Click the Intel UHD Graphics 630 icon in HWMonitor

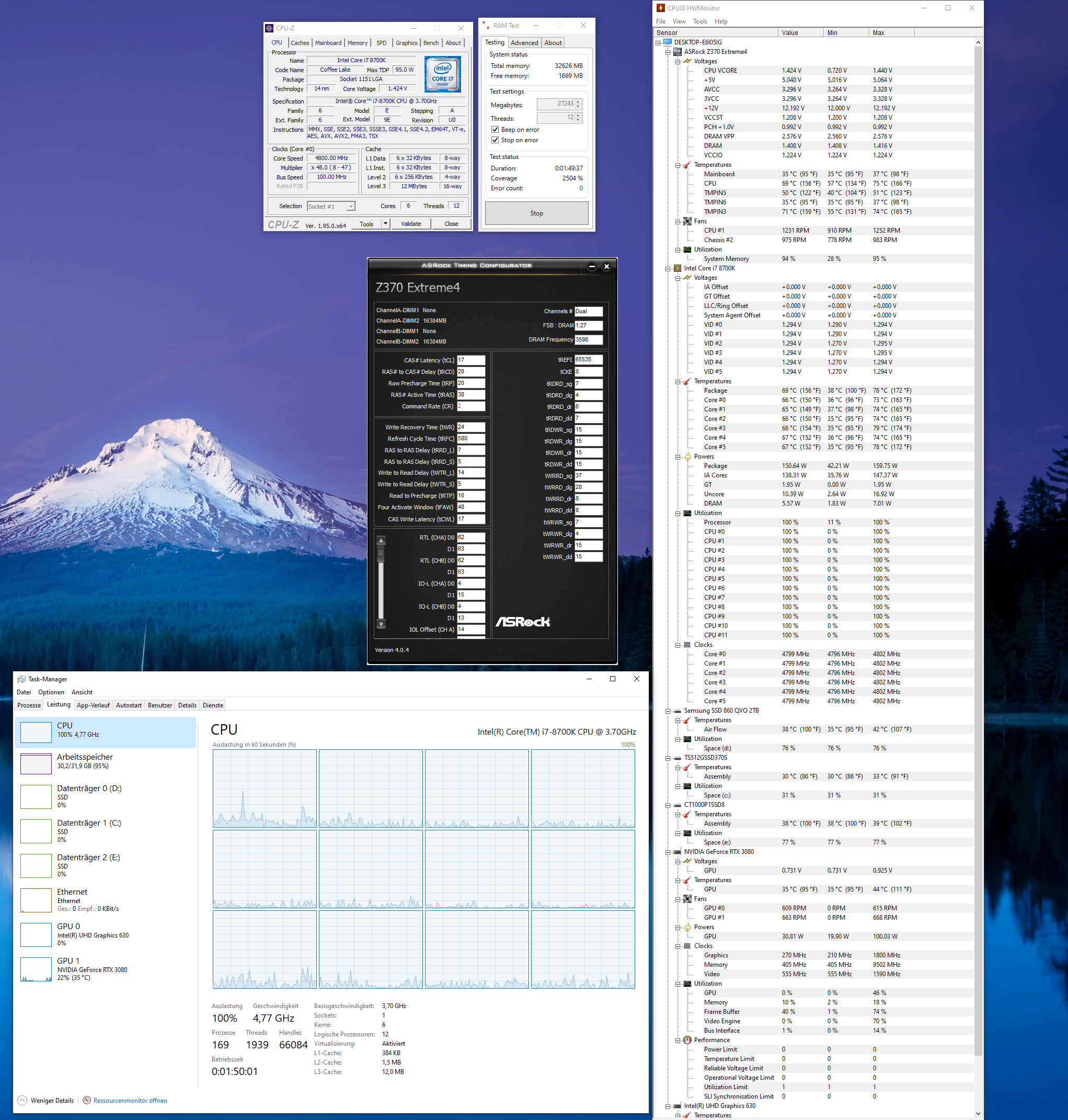pos(677,1106)
